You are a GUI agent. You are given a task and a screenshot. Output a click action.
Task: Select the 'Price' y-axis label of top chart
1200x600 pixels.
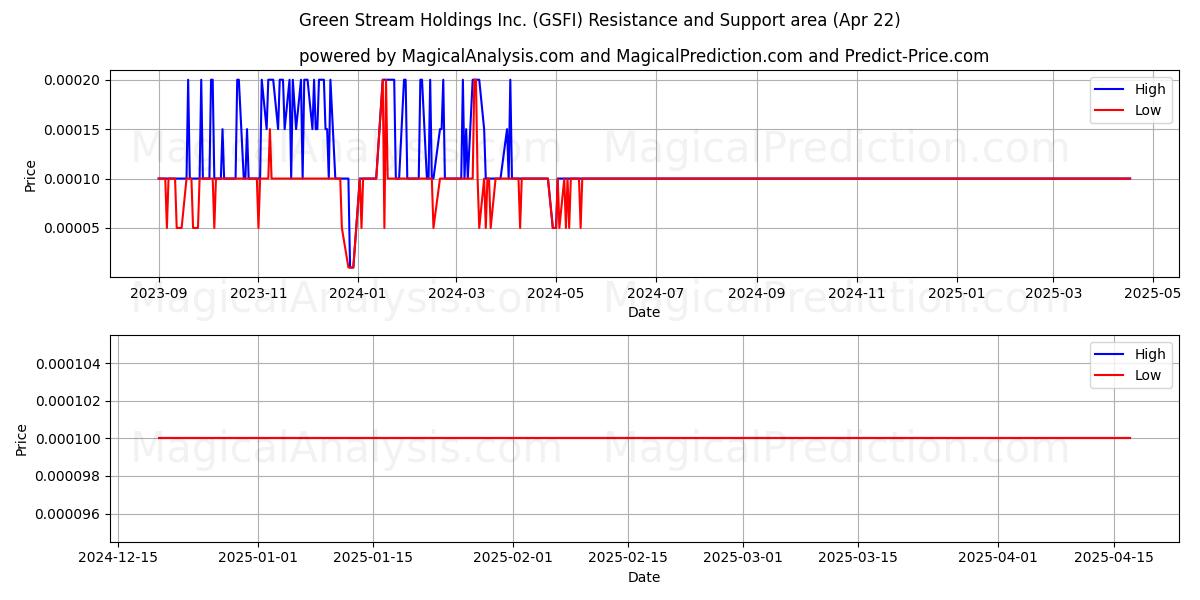30,176
